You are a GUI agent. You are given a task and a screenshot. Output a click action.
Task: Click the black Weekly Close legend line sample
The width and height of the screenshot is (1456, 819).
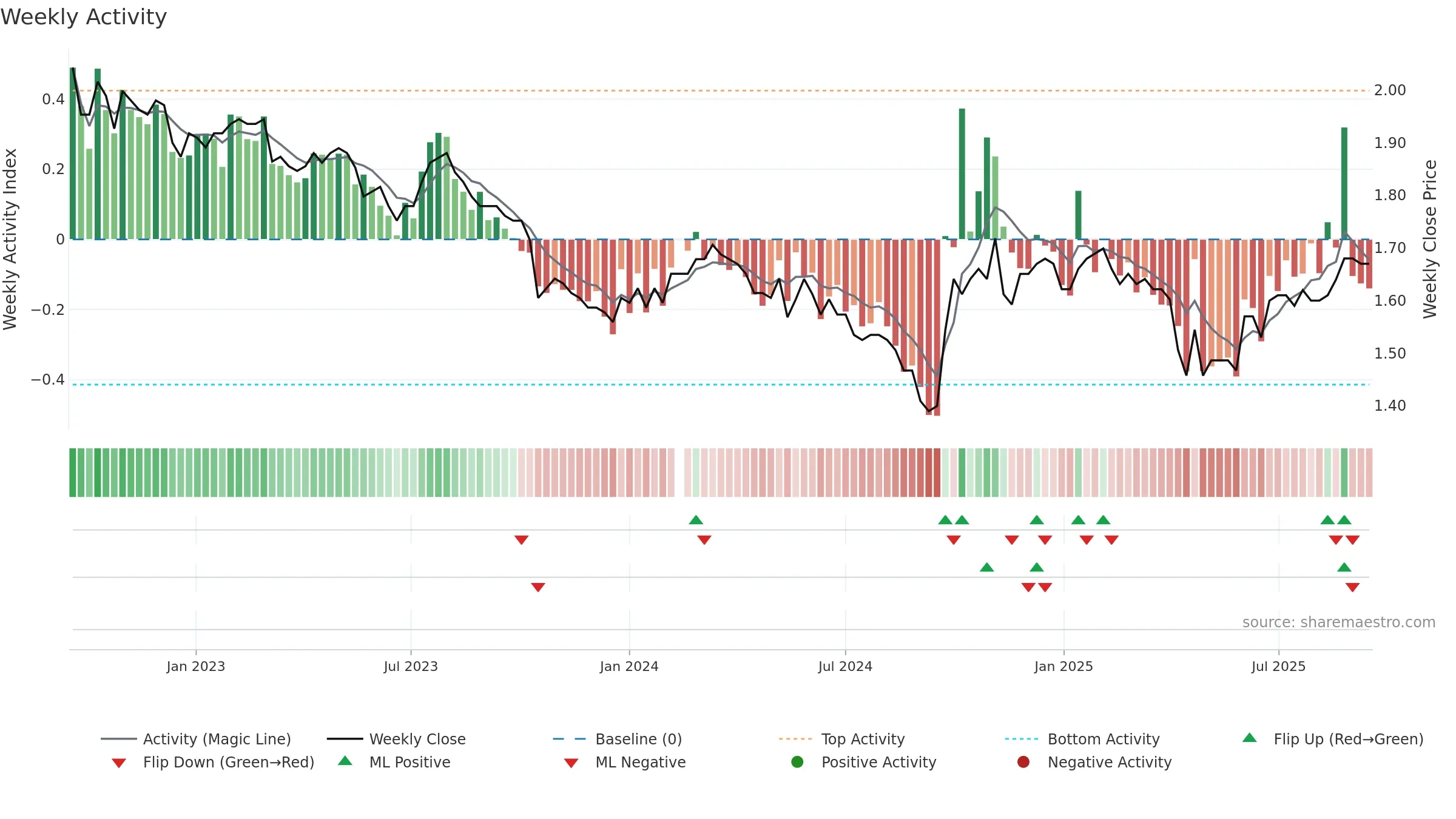(345, 739)
